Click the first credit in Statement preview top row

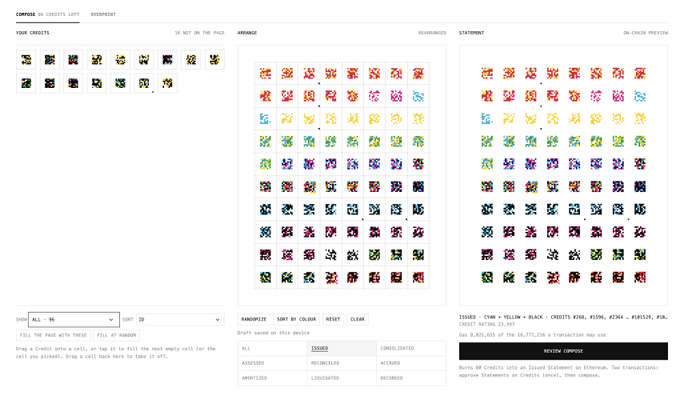487,73
